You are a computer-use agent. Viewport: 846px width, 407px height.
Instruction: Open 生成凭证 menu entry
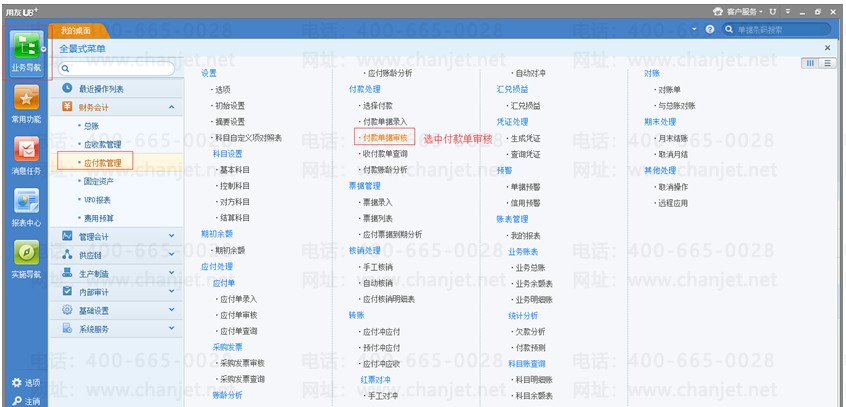tap(525, 138)
